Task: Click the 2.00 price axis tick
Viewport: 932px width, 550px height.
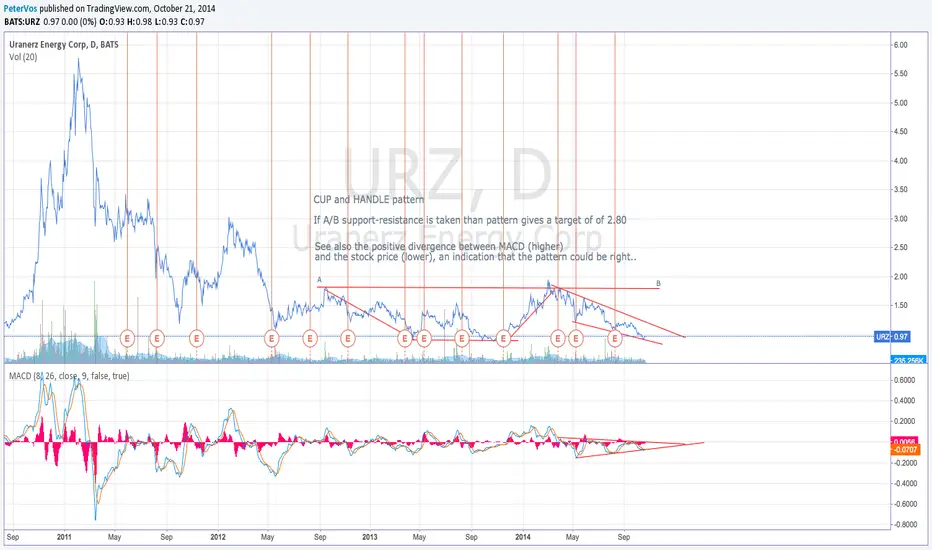Action: tap(900, 276)
